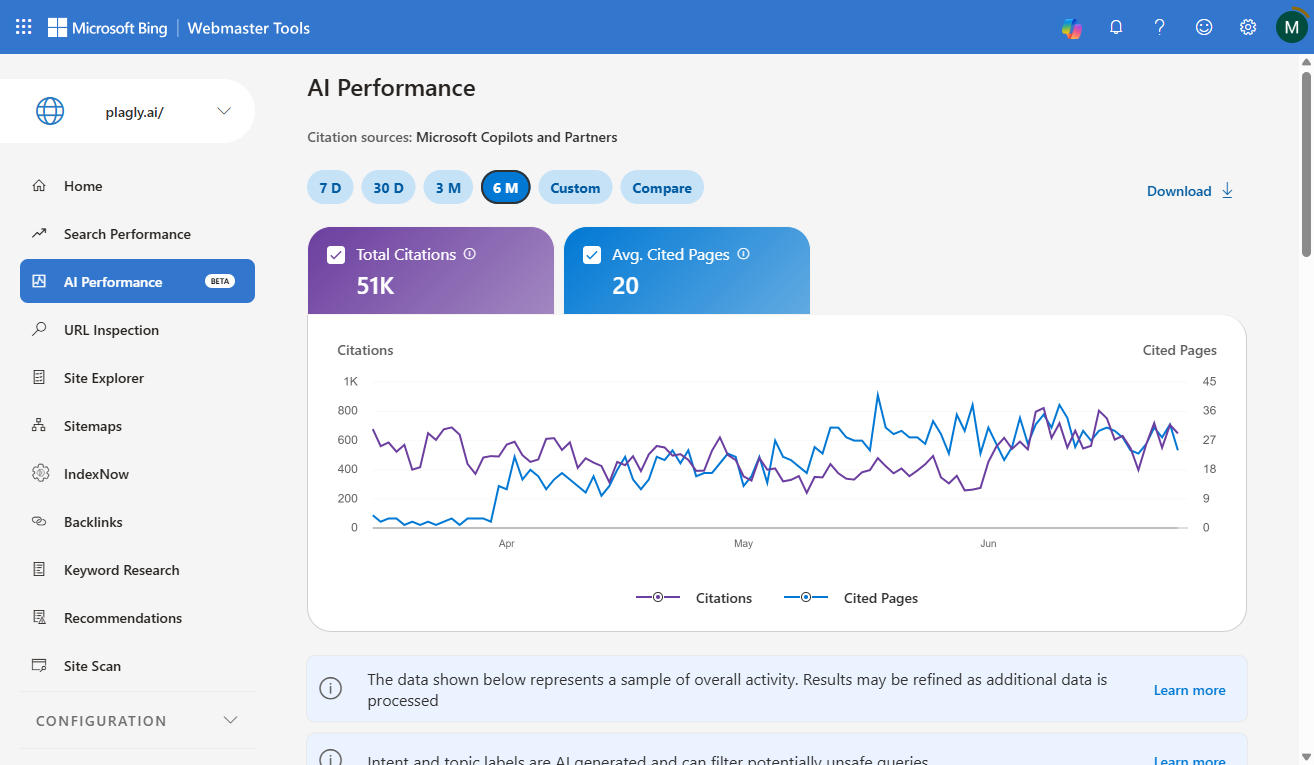The width and height of the screenshot is (1314, 765).
Task: Click the Microsoft Bing logo
Action: [x=107, y=27]
